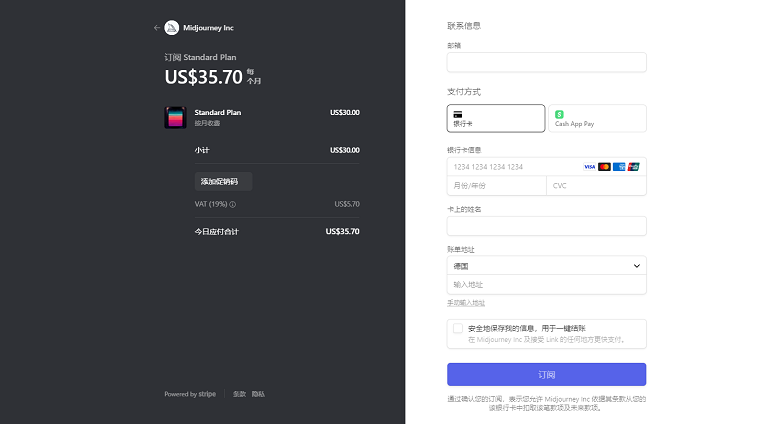The height and width of the screenshot is (424, 760).
Task: Click the Mastercard icon
Action: (x=604, y=167)
